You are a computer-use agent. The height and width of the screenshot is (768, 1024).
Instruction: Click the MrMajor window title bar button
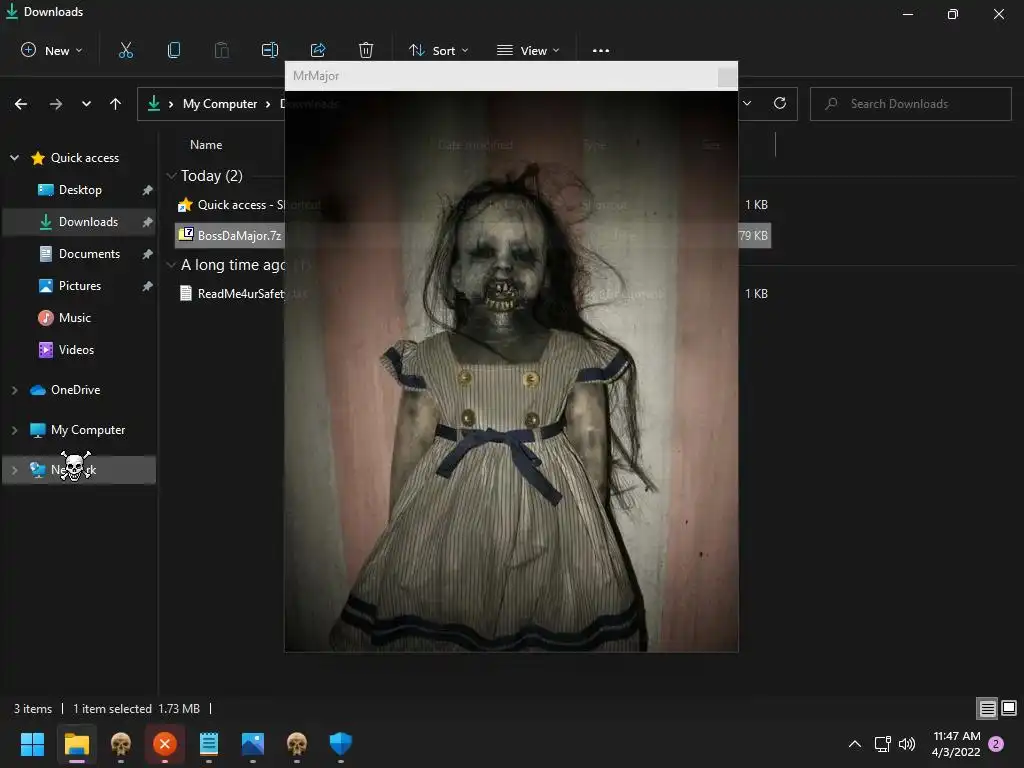pyautogui.click(x=727, y=76)
